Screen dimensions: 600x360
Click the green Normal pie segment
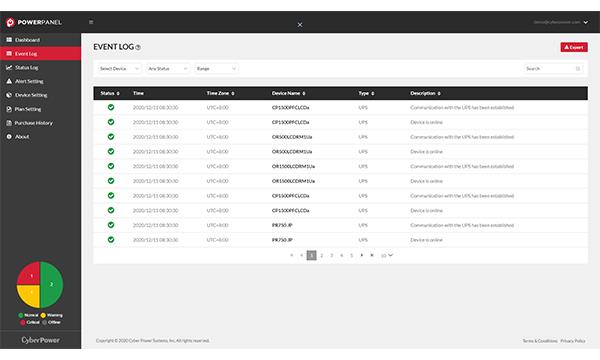52,285
